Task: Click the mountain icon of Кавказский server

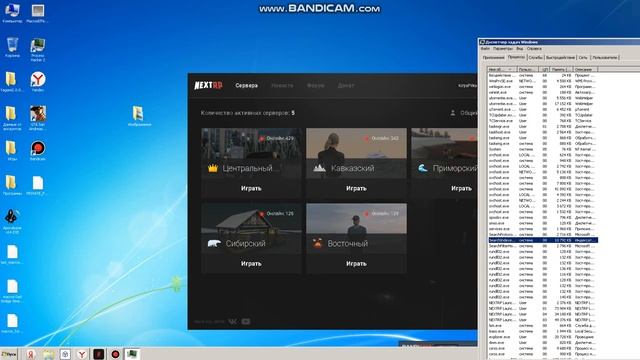Action: 319,168
